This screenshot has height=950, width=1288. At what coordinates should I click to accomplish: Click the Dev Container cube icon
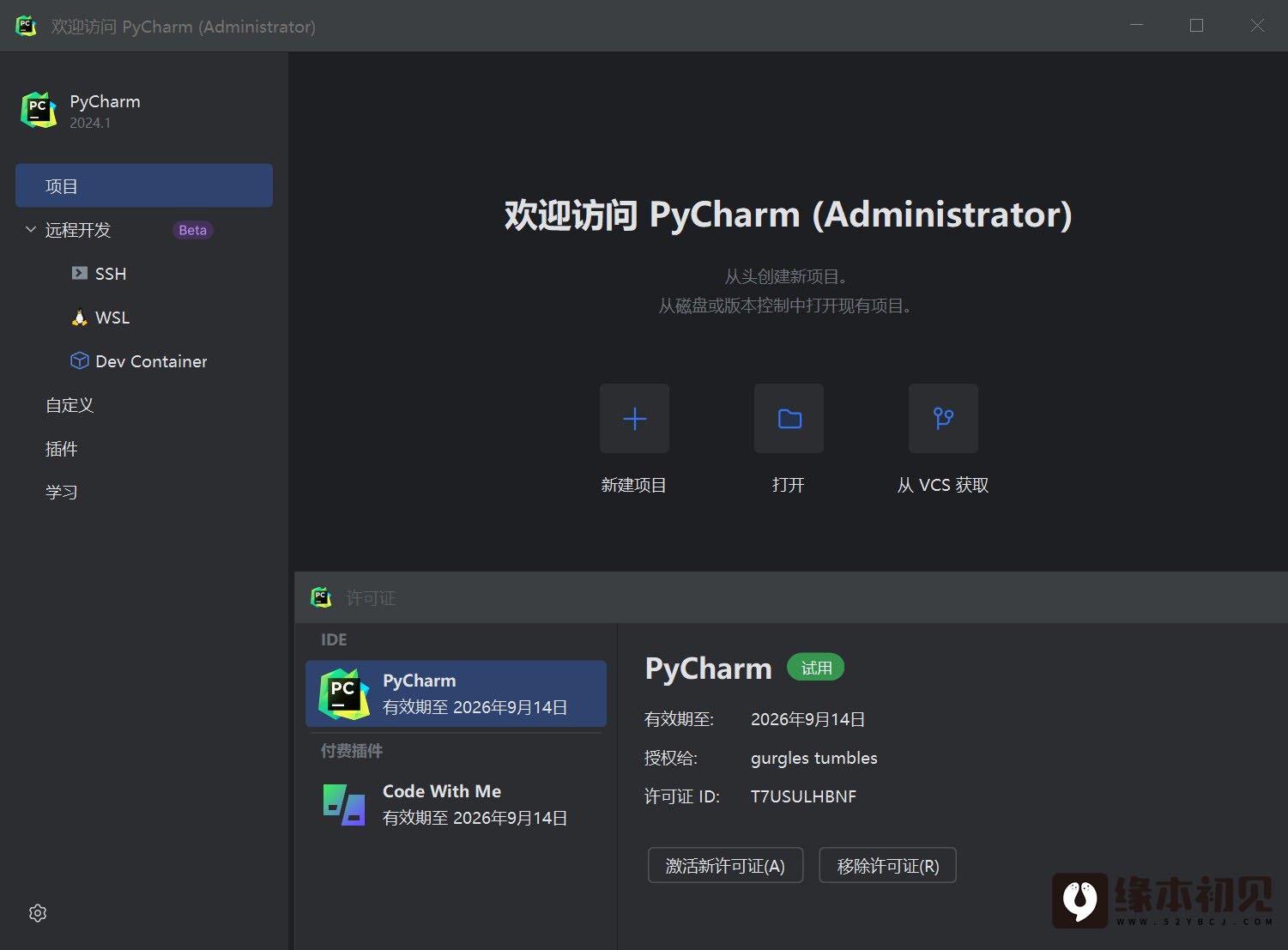pos(80,360)
